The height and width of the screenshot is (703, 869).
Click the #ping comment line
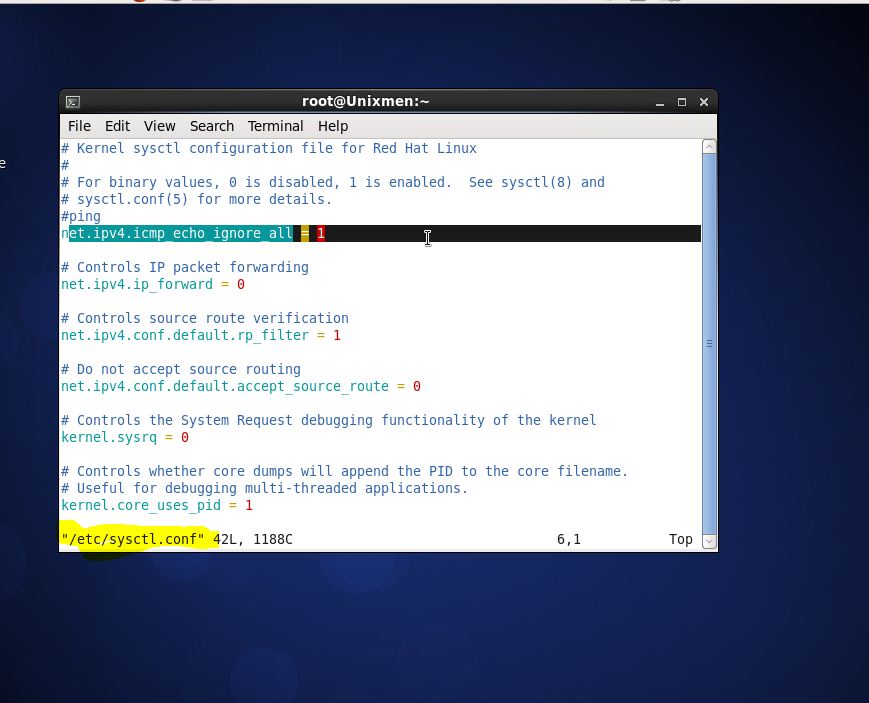pyautogui.click(x=81, y=216)
